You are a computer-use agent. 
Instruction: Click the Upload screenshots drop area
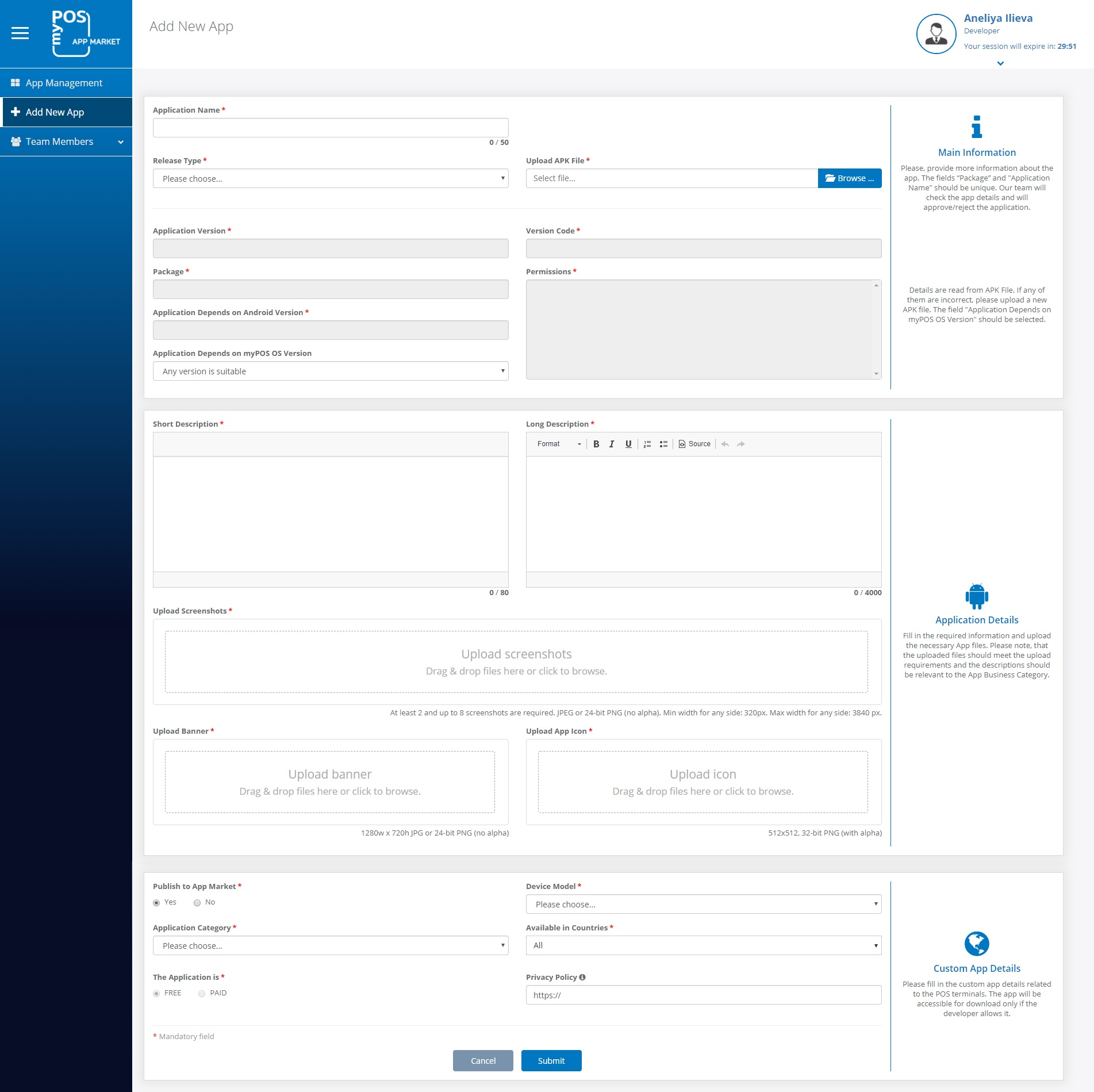point(517,661)
